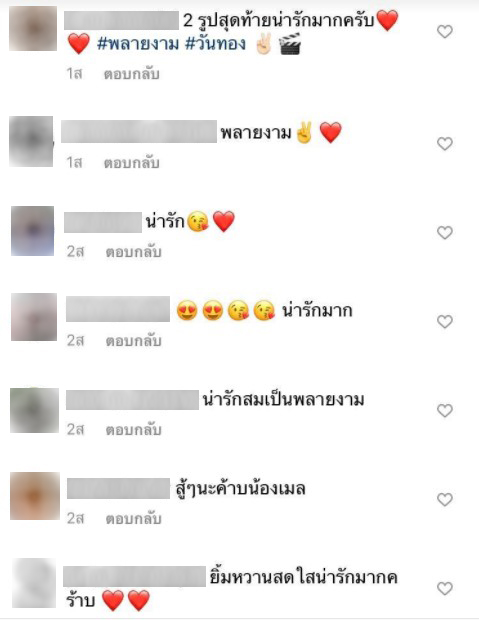
Task: Reply to the พลายงาม victory-hand comment
Action: click(132, 163)
